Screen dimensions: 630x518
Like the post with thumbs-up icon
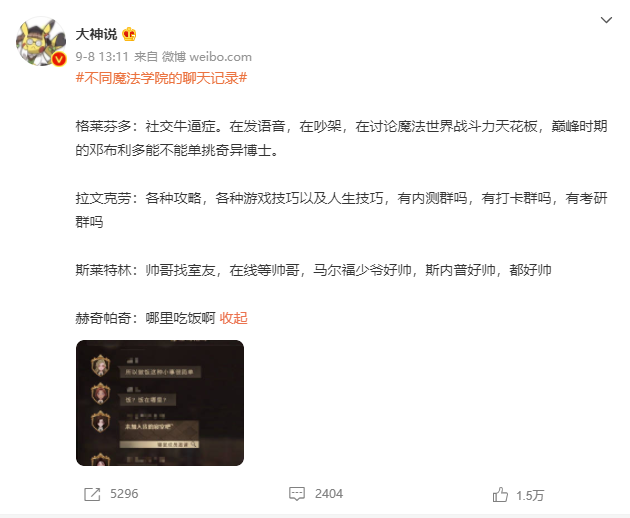point(500,495)
